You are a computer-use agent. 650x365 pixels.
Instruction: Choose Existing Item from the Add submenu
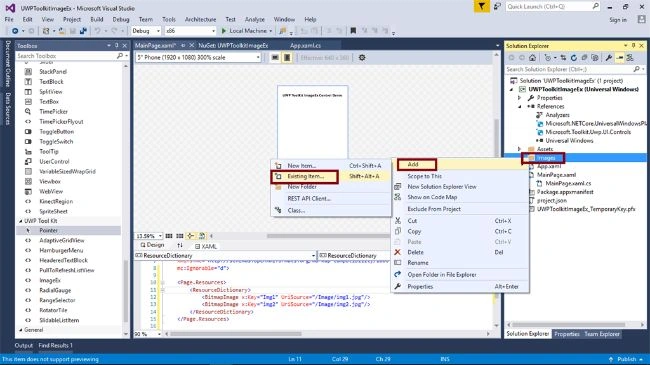pos(305,176)
